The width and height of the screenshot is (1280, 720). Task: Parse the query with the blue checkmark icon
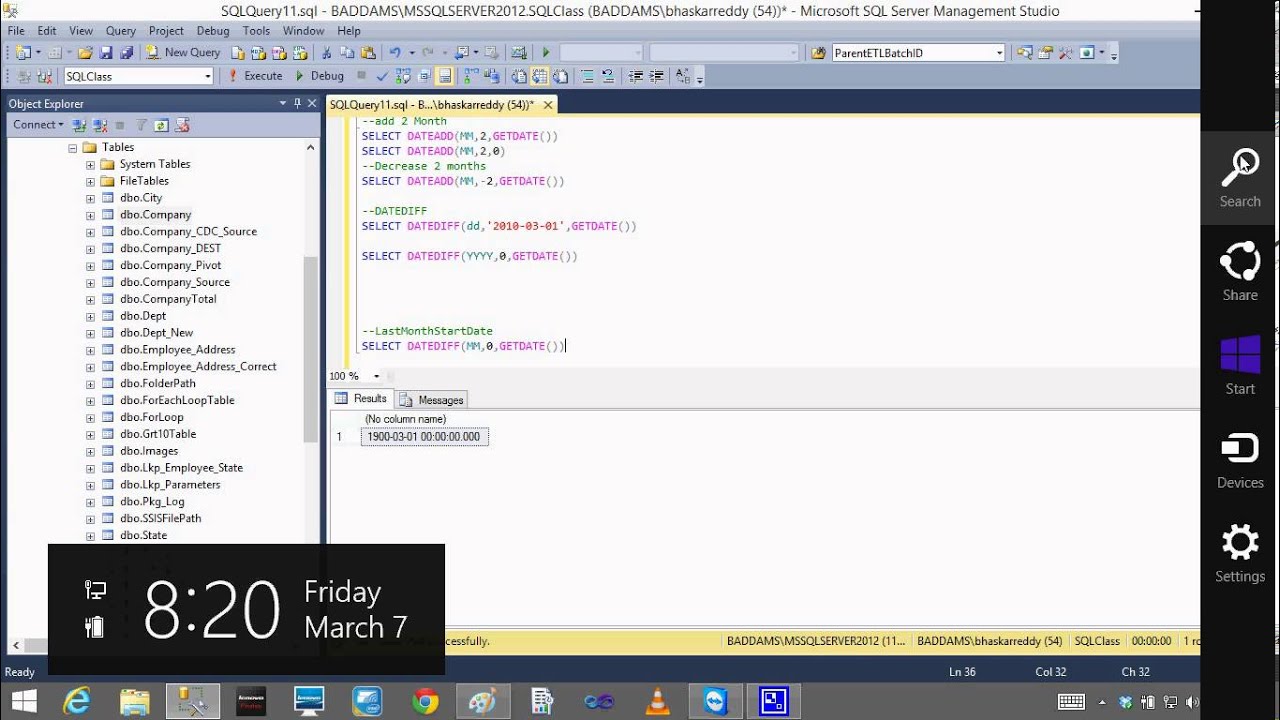point(382,76)
